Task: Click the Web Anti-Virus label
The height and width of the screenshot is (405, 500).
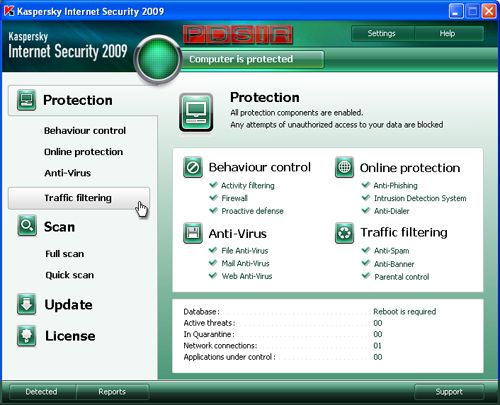Action: pos(247,276)
